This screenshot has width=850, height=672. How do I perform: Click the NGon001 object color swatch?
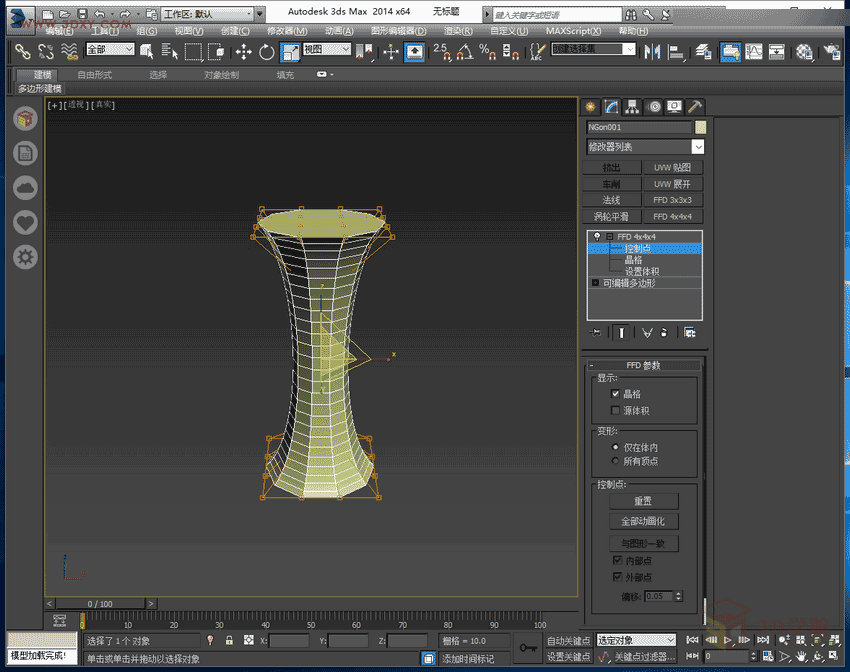pyautogui.click(x=701, y=127)
